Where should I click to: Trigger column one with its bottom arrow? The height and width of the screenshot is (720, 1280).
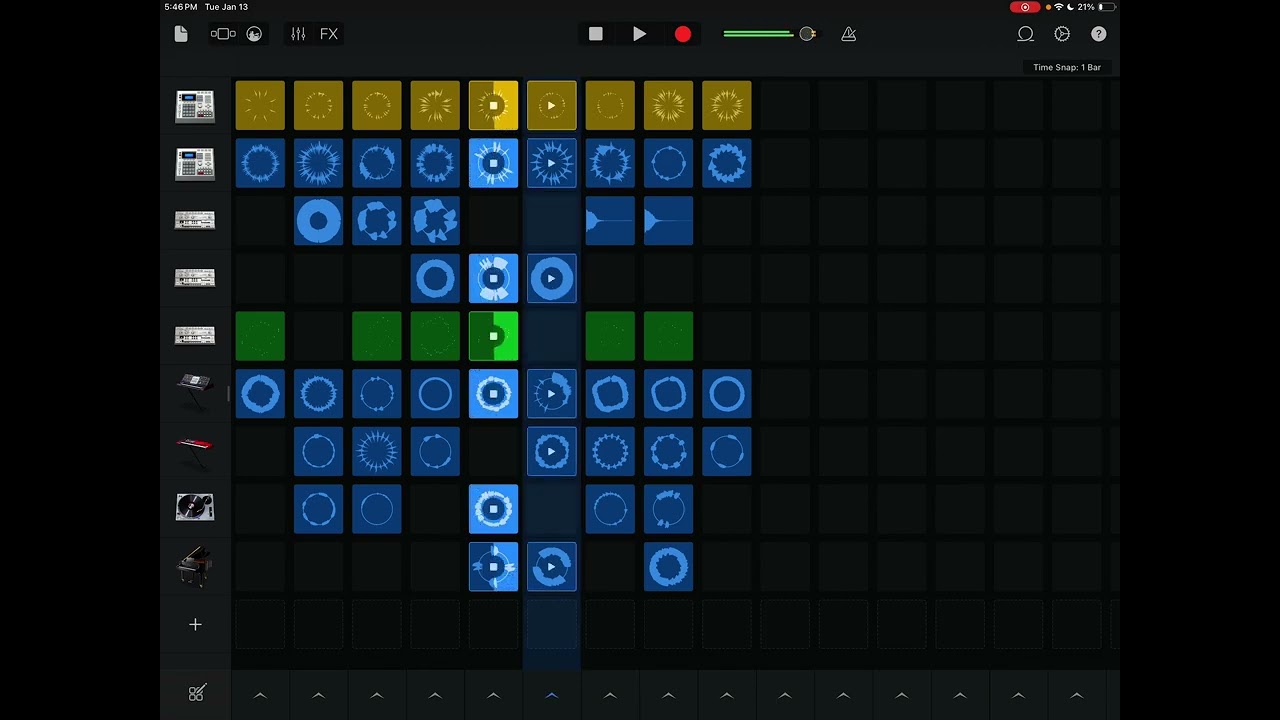[260, 695]
